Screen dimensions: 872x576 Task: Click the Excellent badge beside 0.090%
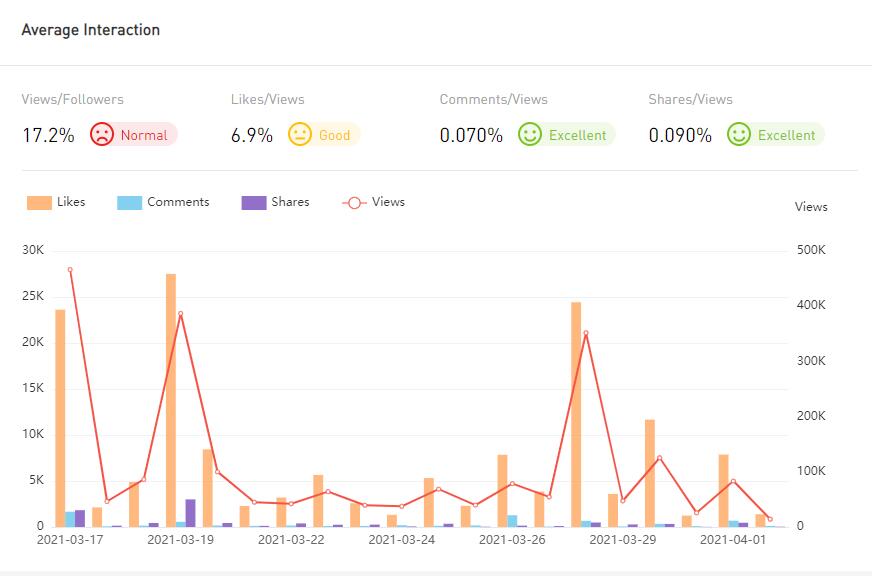[x=786, y=135]
